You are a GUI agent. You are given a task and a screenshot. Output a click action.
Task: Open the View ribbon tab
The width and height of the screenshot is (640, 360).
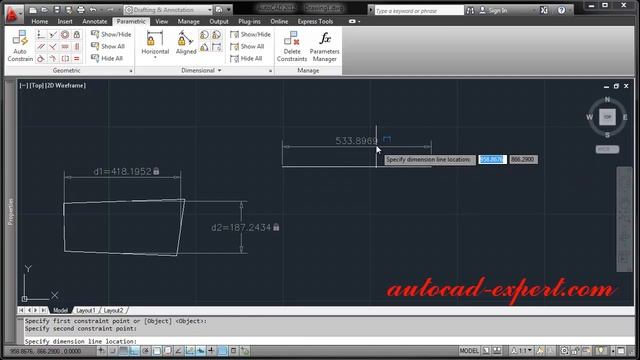(162, 21)
